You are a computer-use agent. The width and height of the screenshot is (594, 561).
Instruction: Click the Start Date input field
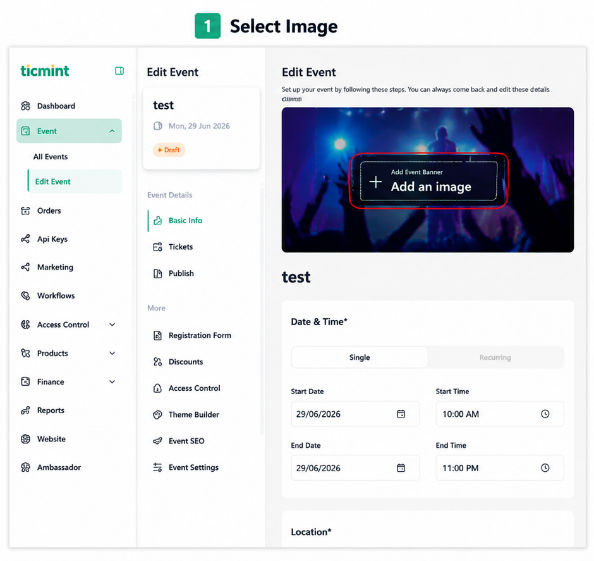click(355, 414)
